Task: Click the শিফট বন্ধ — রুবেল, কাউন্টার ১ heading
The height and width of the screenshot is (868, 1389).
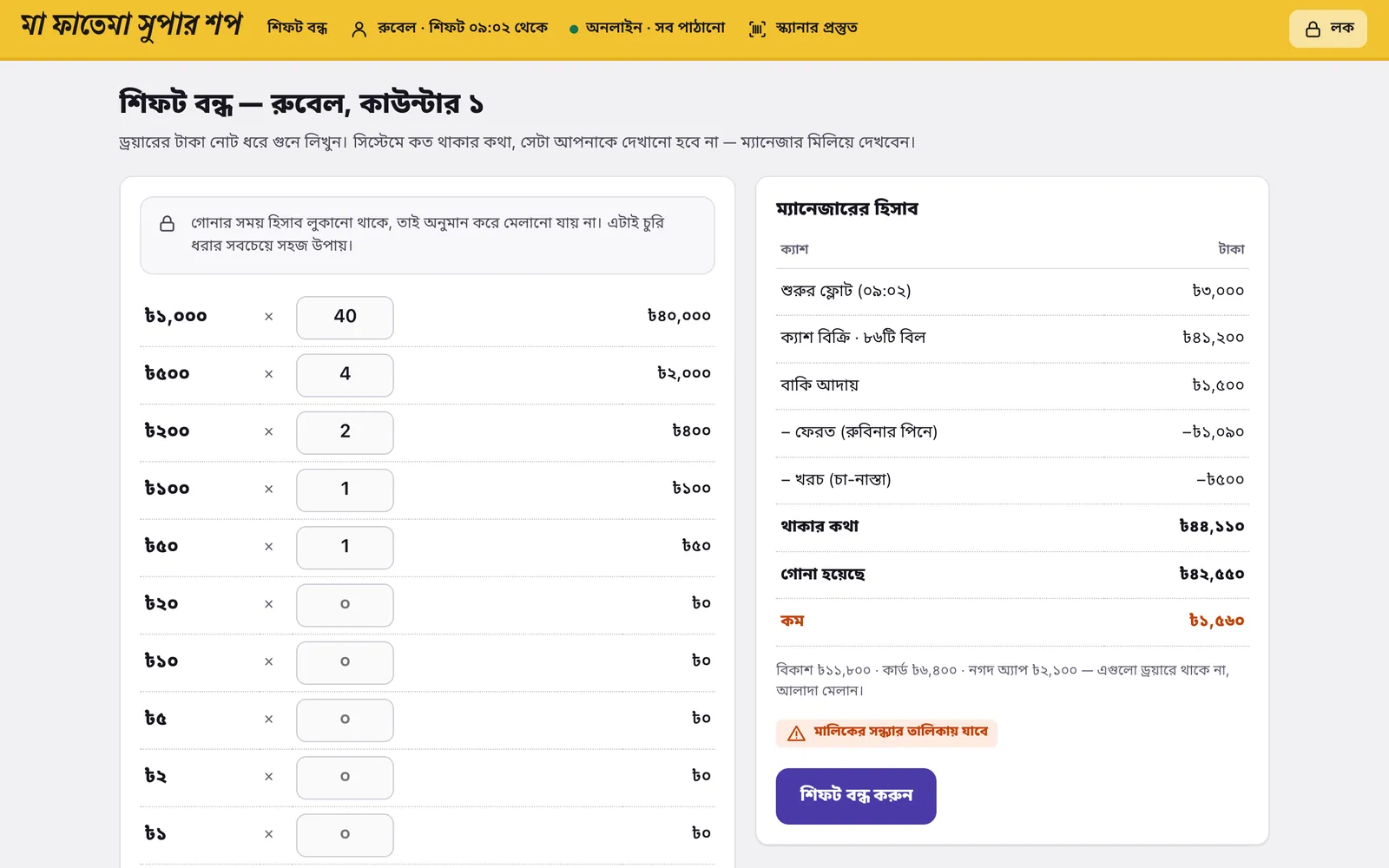Action: tap(300, 103)
